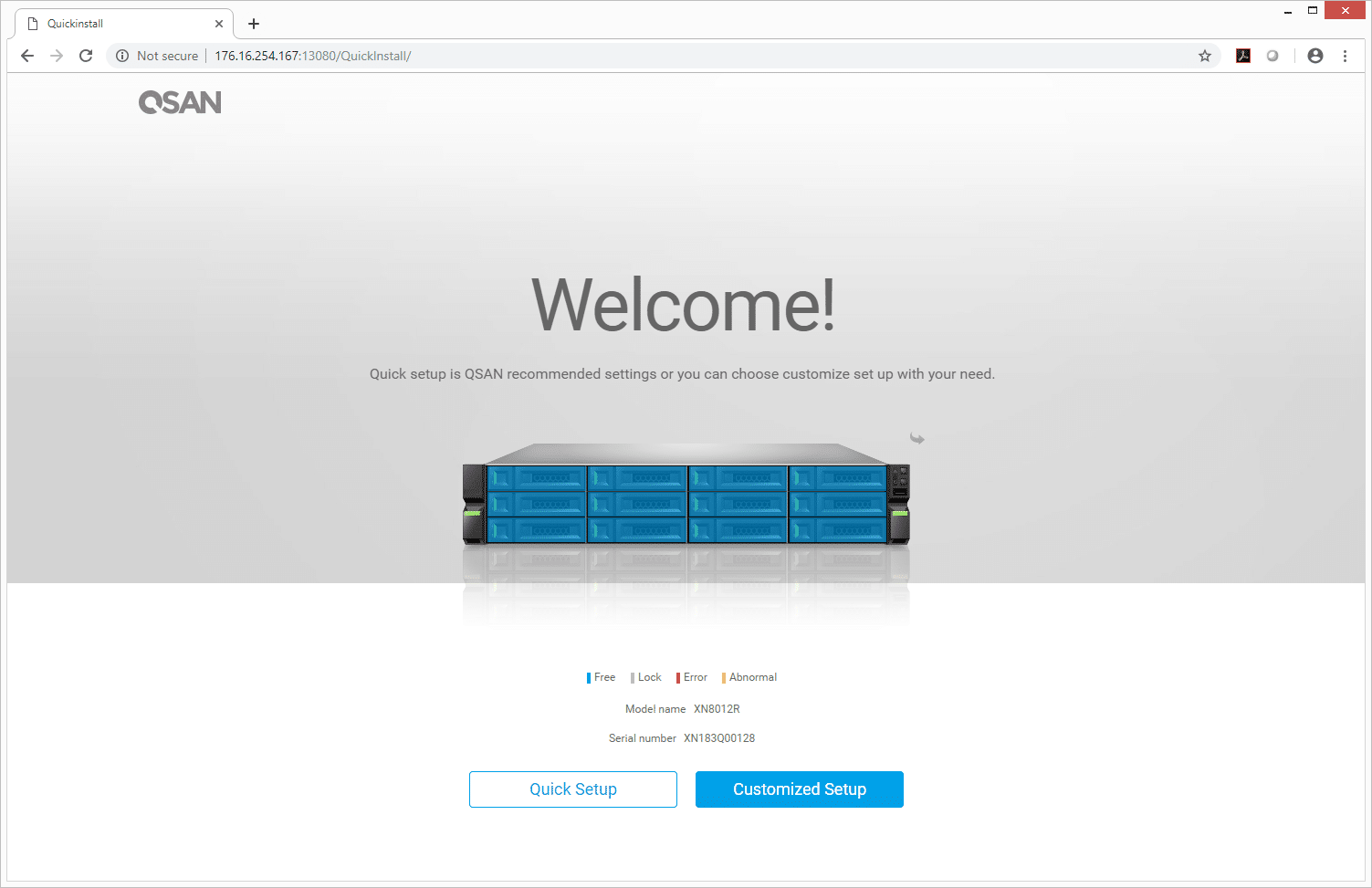Go back using browser back arrow
Screen dimensions: 1372x888
[27, 56]
